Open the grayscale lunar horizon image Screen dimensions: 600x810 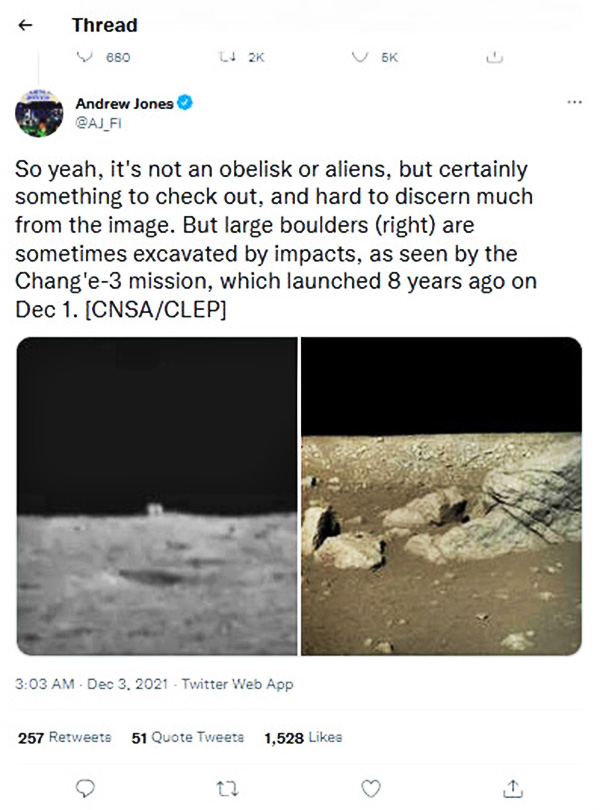click(157, 496)
